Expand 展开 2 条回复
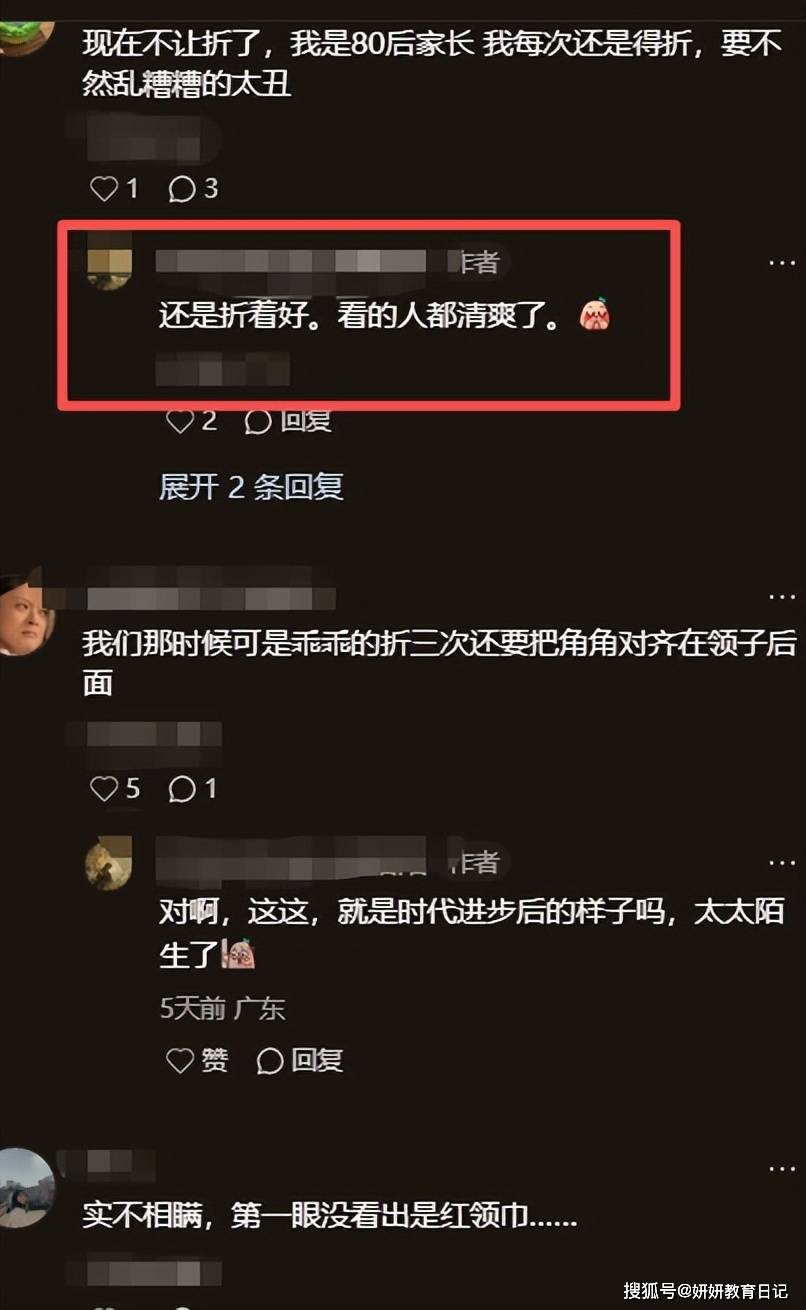This screenshot has height=1310, width=806. pos(251,487)
